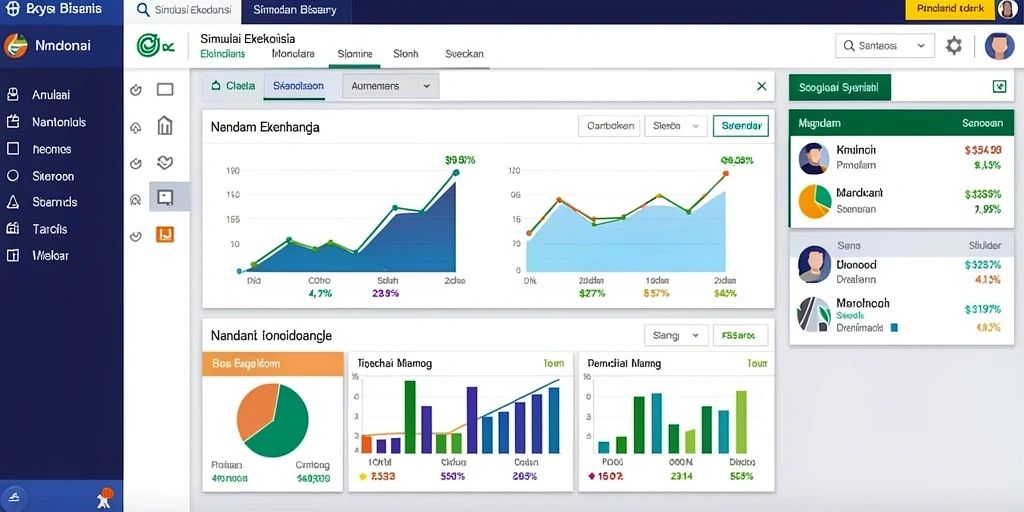The width and height of the screenshot is (1024, 512).
Task: Click the Sxenday button
Action: (x=741, y=126)
